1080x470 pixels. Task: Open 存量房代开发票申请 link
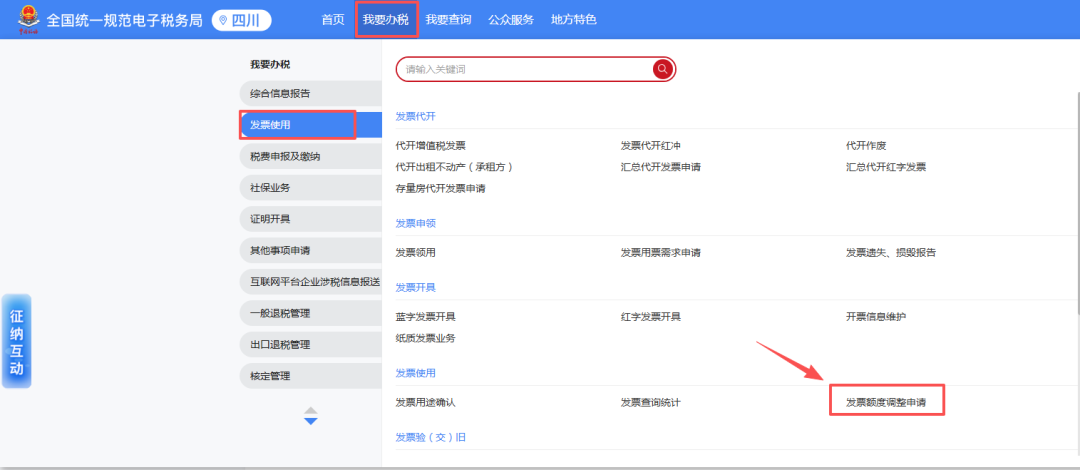(441, 188)
